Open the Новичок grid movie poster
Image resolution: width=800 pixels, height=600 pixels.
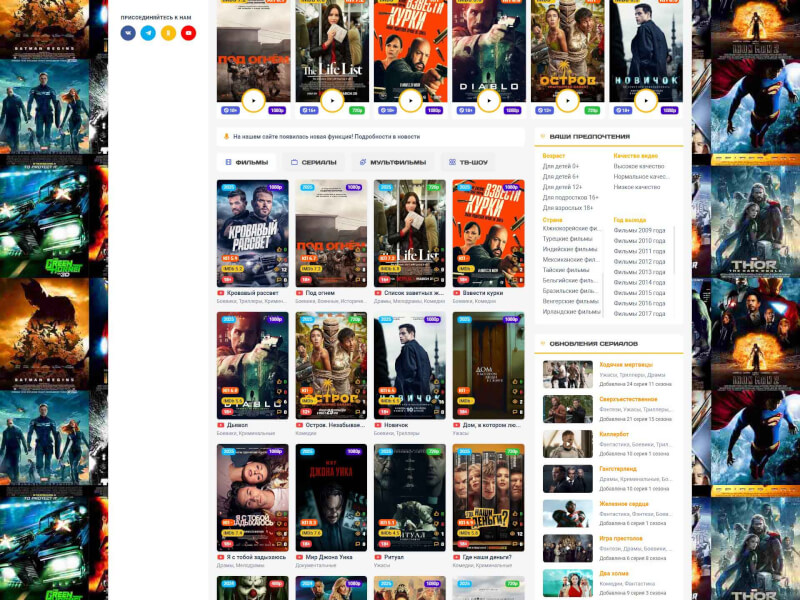[410, 365]
